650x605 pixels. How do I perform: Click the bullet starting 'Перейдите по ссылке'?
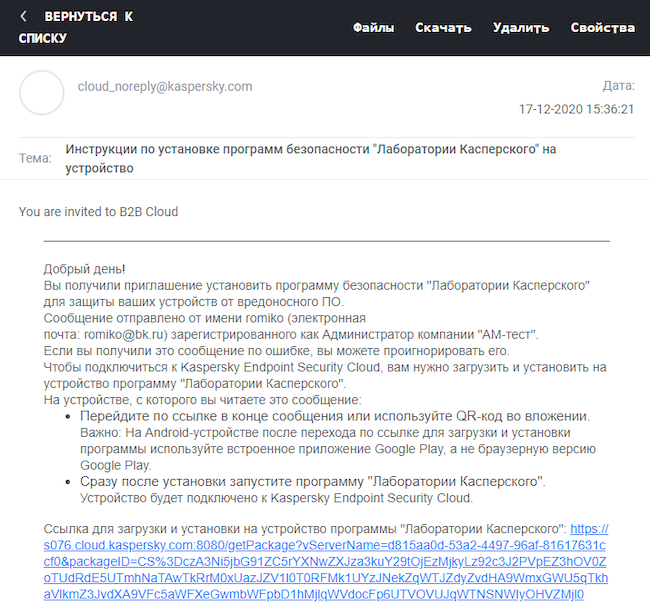coord(334,416)
